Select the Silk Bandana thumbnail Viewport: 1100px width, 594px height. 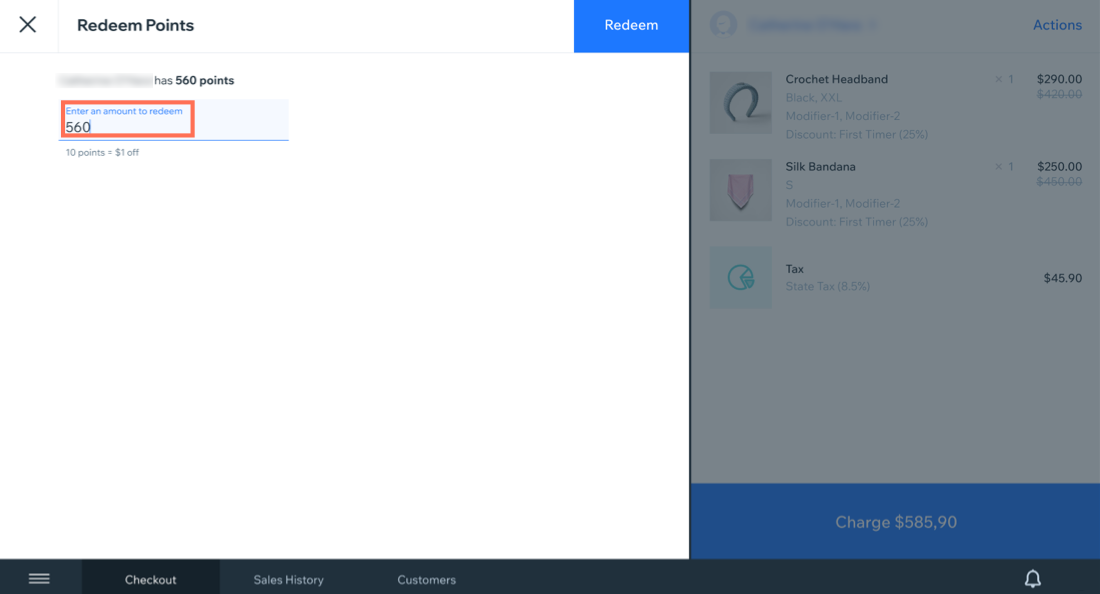[x=740, y=190]
